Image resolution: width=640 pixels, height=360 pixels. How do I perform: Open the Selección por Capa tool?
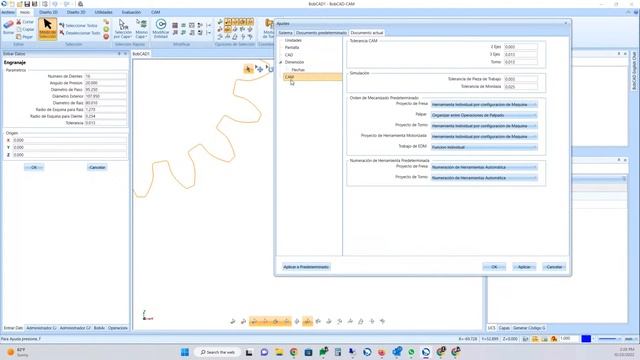123,29
